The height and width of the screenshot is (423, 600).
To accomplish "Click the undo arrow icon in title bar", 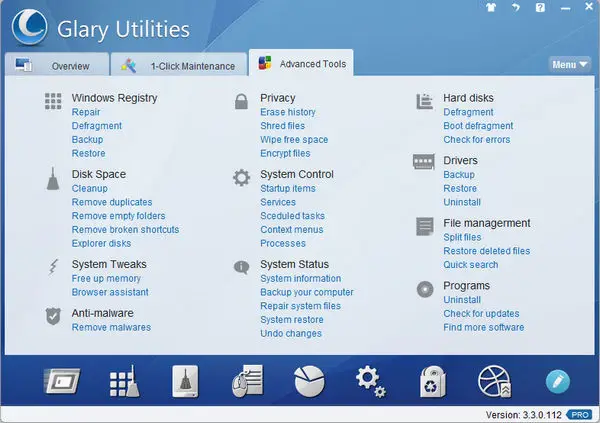I will 516,7.
